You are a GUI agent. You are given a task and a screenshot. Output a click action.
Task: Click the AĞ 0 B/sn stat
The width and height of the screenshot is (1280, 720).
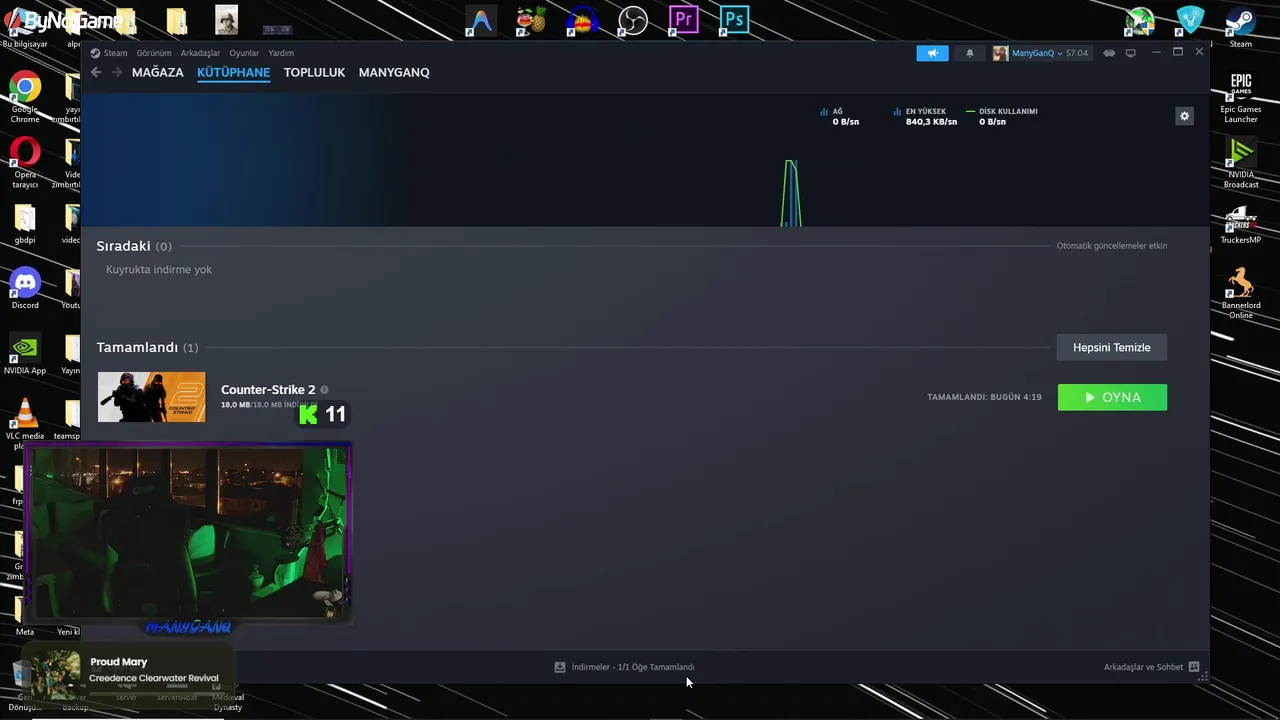click(x=840, y=116)
